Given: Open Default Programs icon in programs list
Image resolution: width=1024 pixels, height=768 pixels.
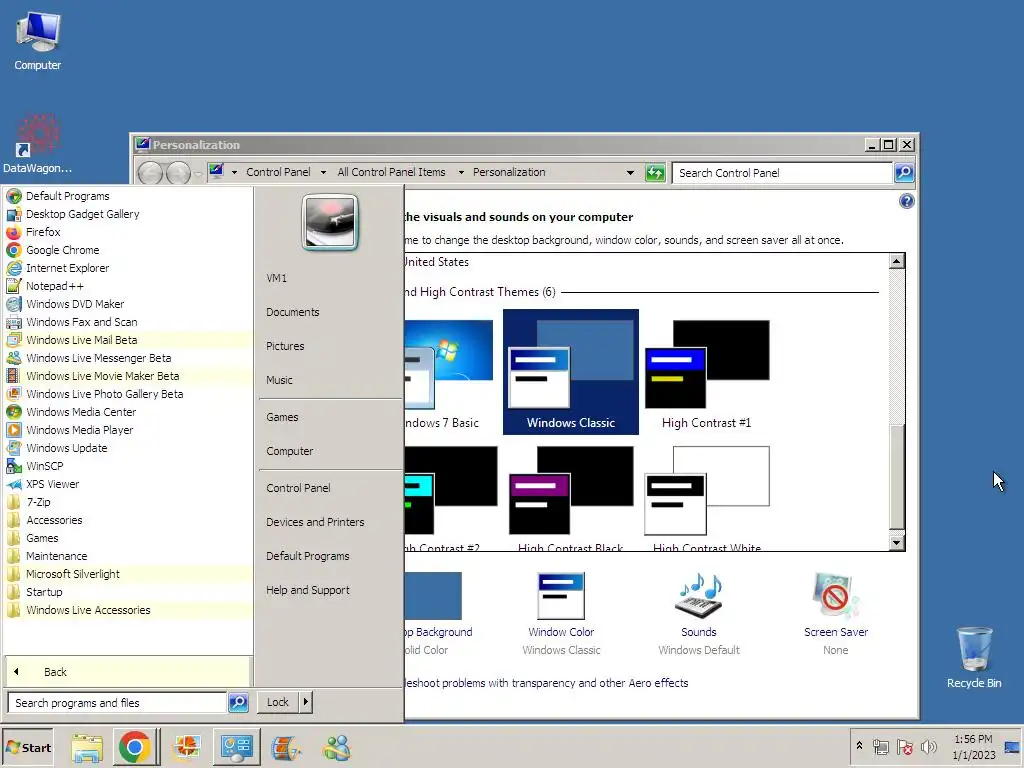Looking at the screenshot, I should pyautogui.click(x=14, y=196).
